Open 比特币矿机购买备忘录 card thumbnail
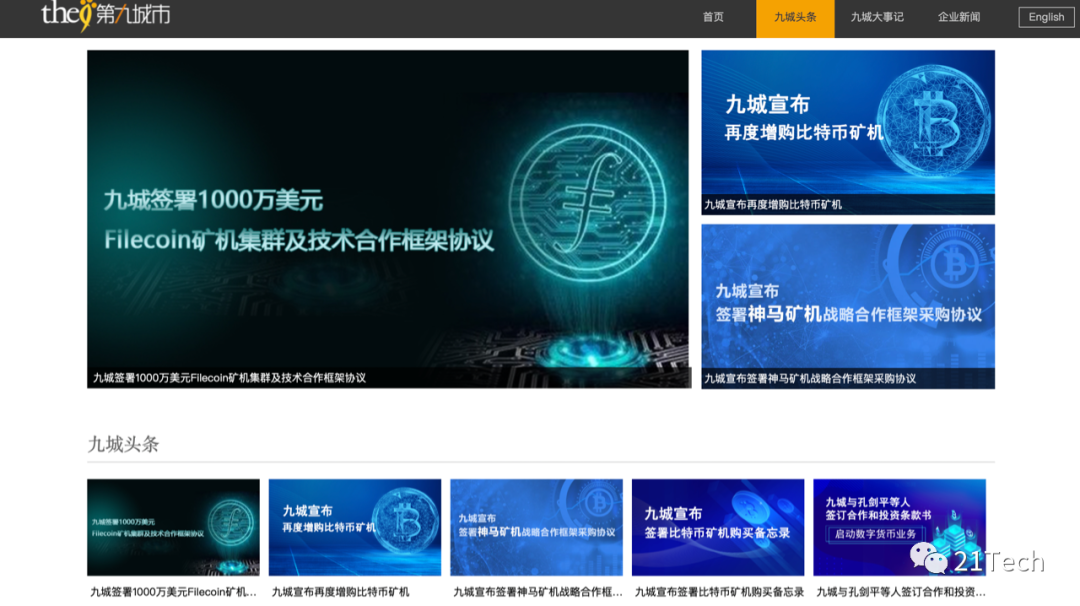 (x=718, y=527)
